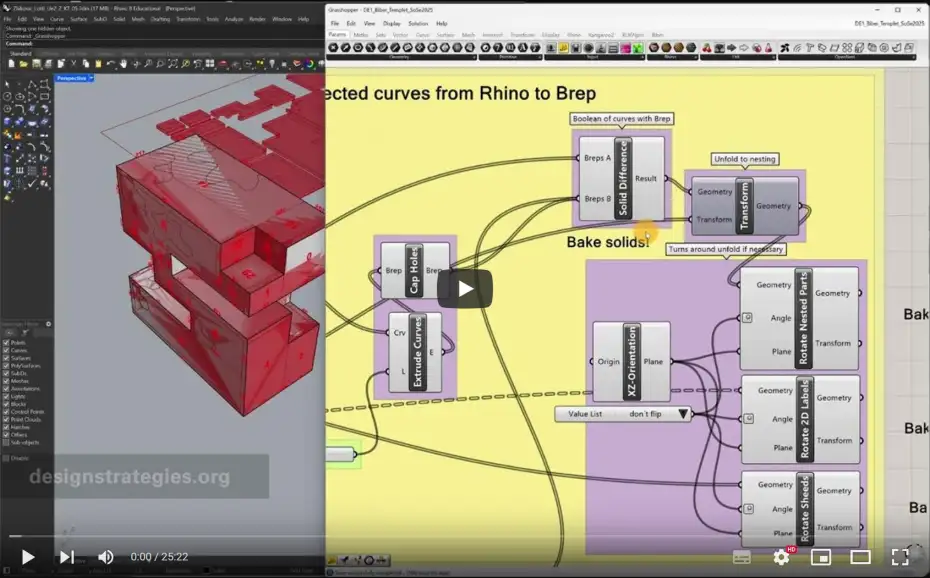Image resolution: width=930 pixels, height=578 pixels.
Task: Open the Rhino Open File folder icon
Action: 21,65
